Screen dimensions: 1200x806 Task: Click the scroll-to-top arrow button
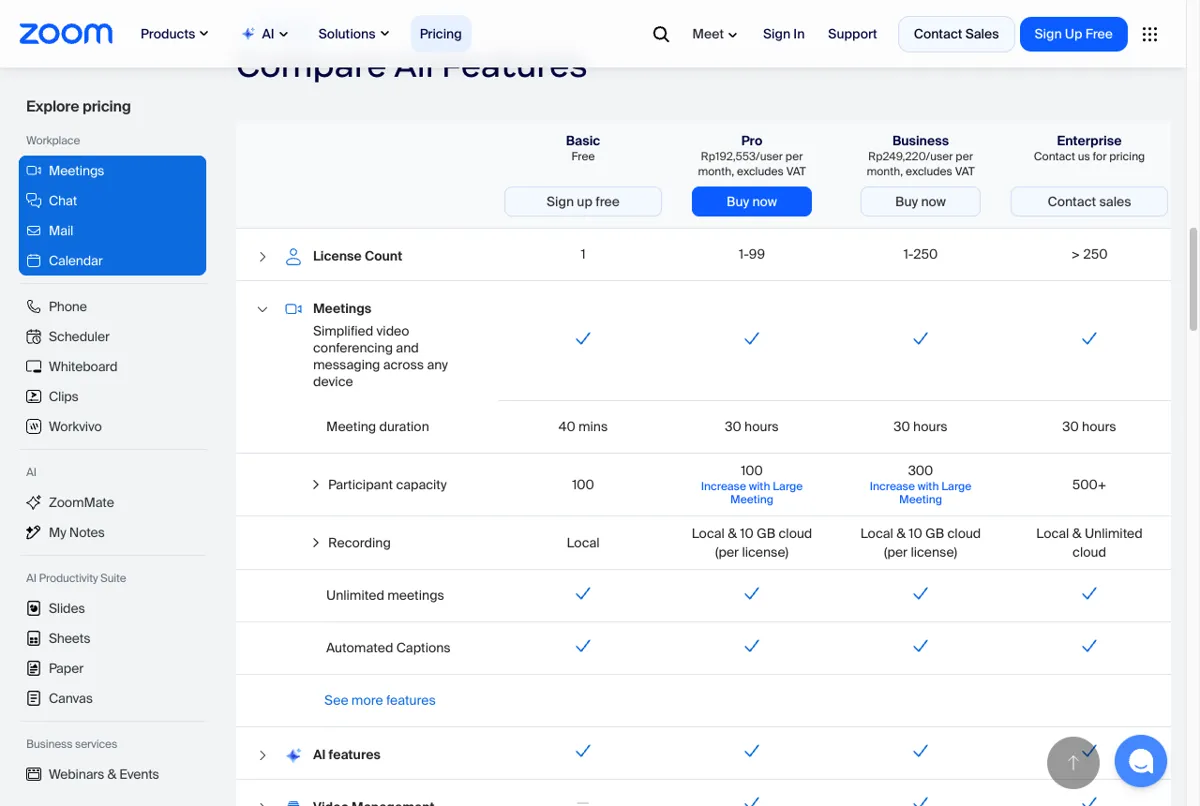click(x=1073, y=762)
